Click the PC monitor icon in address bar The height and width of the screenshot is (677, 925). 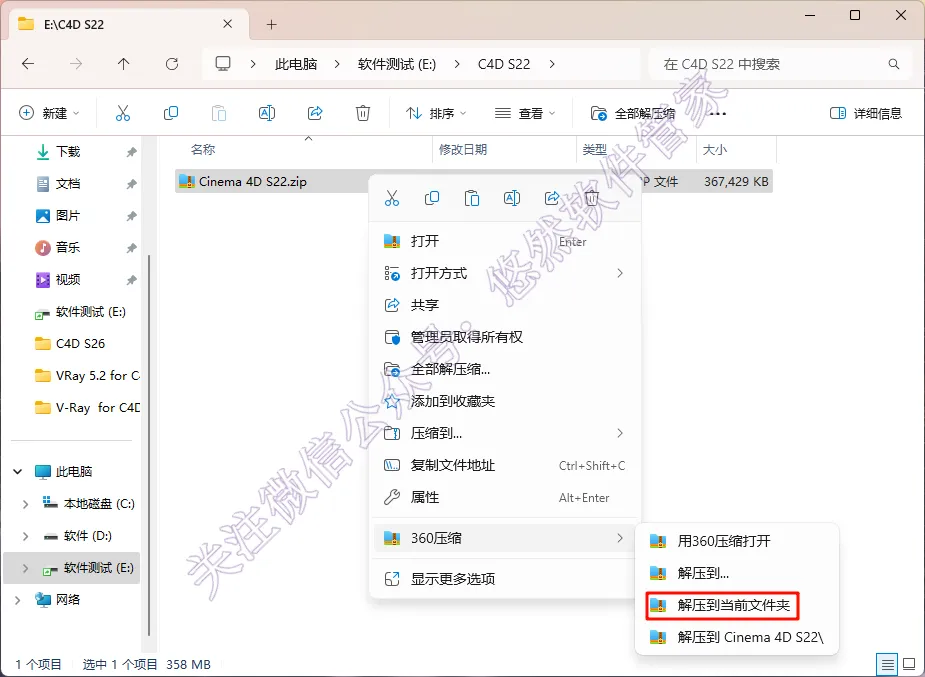coord(222,64)
